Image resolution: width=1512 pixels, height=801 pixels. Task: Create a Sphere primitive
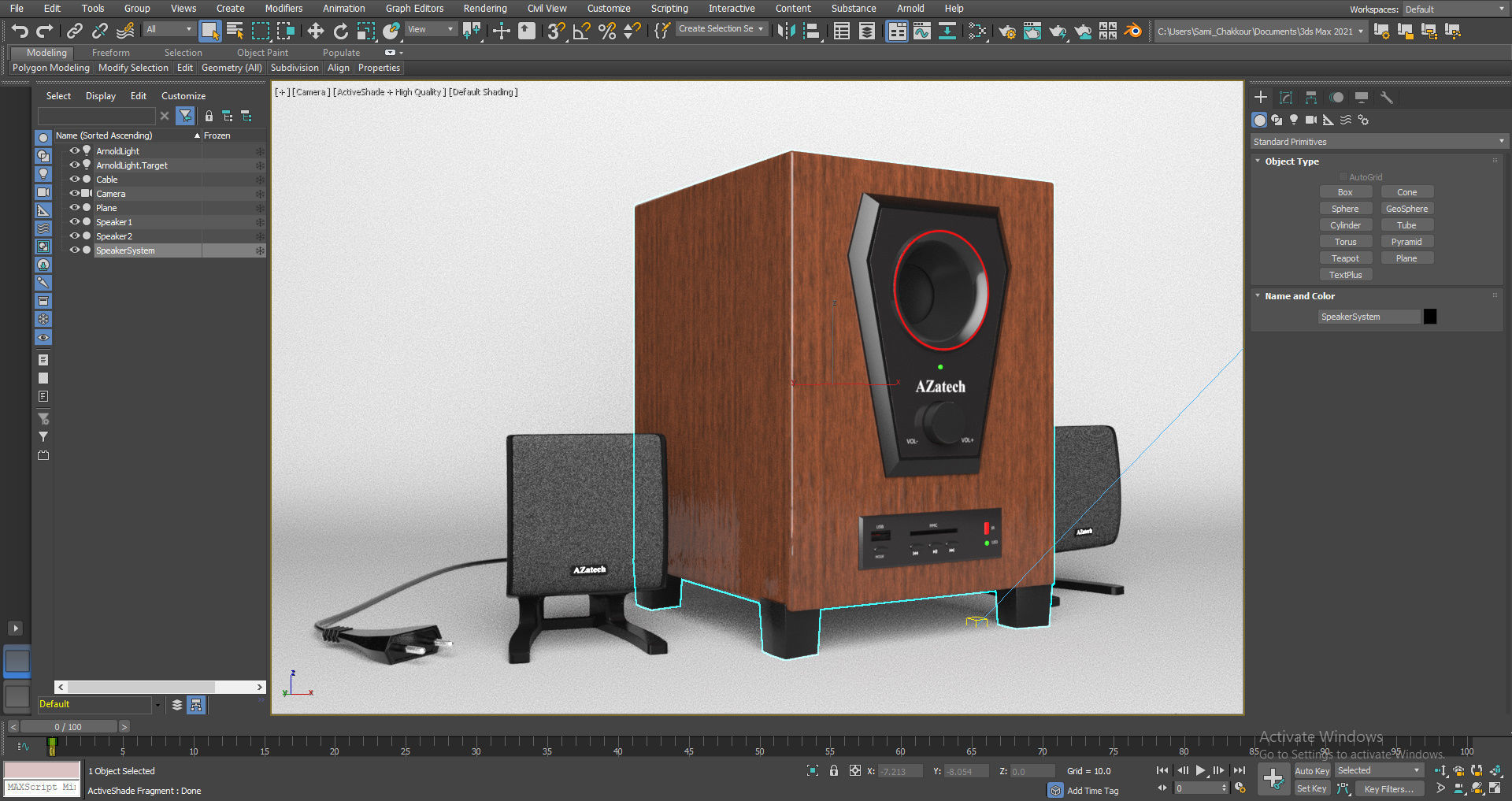1345,209
